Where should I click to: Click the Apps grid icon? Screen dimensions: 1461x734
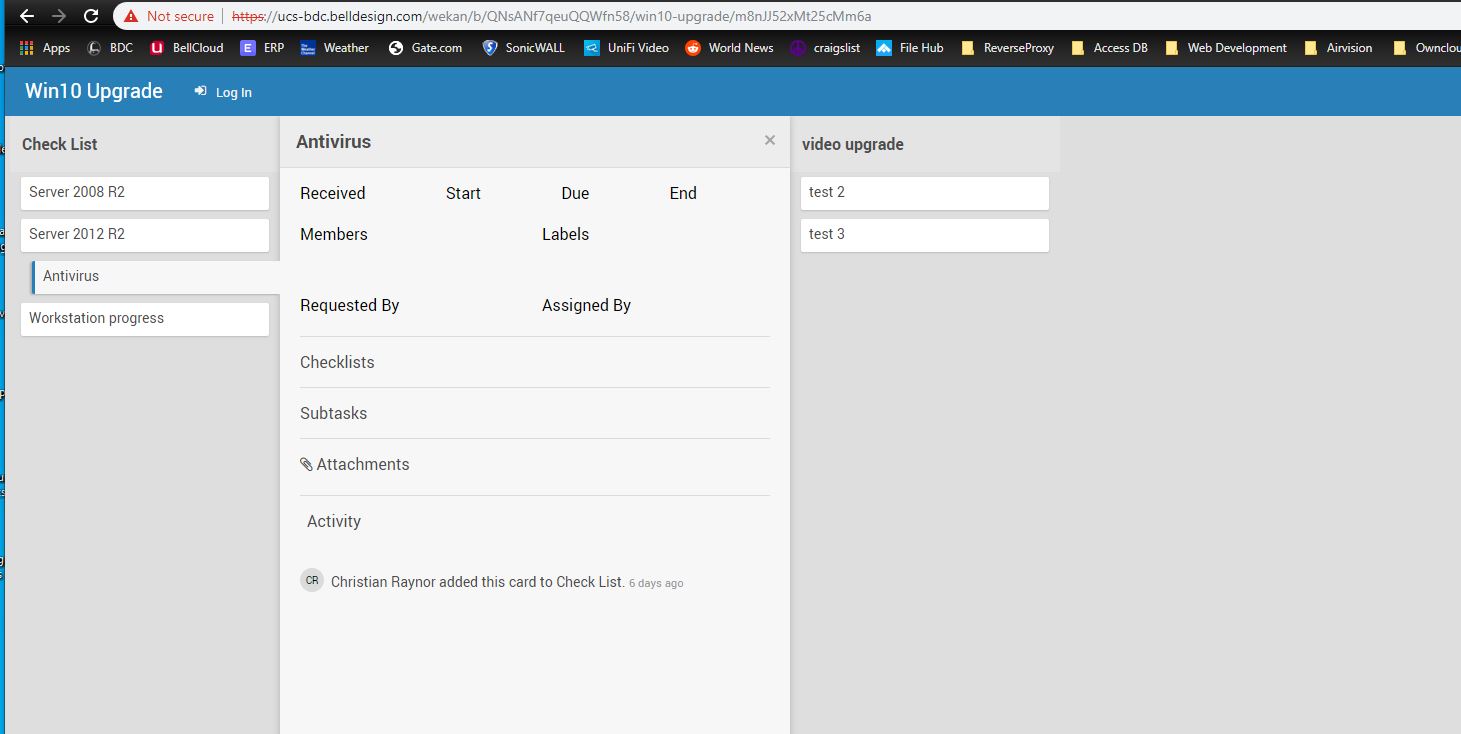[x=27, y=47]
